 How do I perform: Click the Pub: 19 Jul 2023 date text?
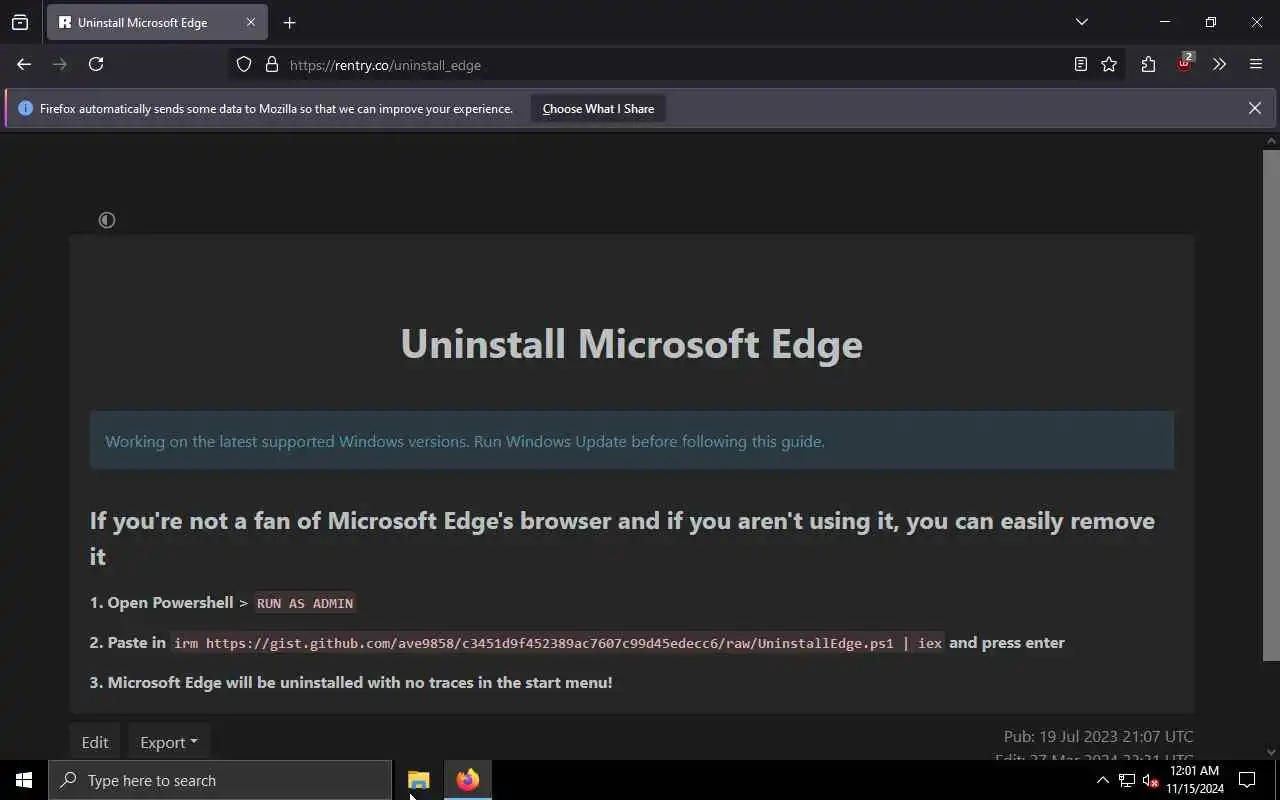1099,737
